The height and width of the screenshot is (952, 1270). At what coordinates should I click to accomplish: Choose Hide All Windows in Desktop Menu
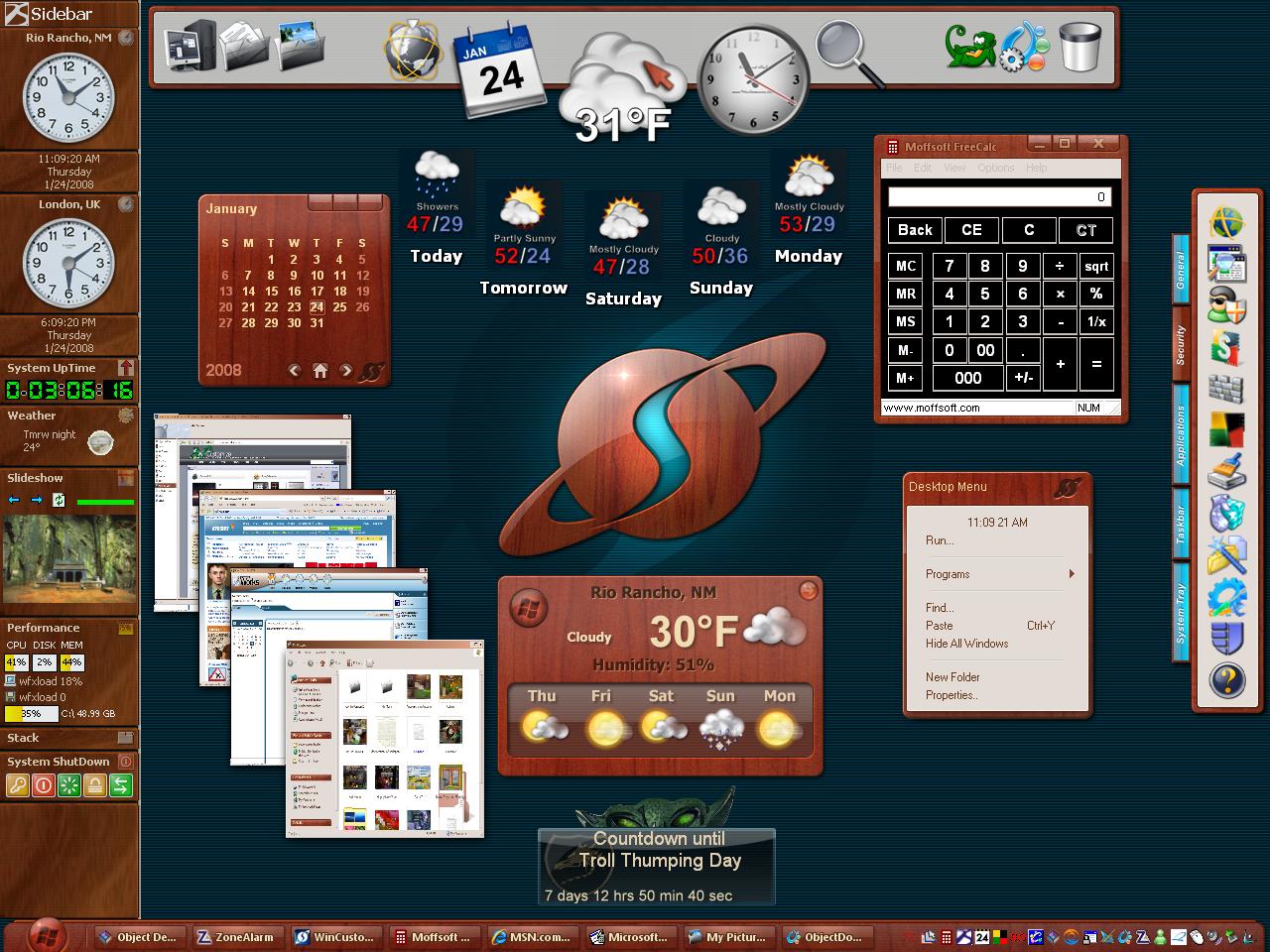point(966,644)
